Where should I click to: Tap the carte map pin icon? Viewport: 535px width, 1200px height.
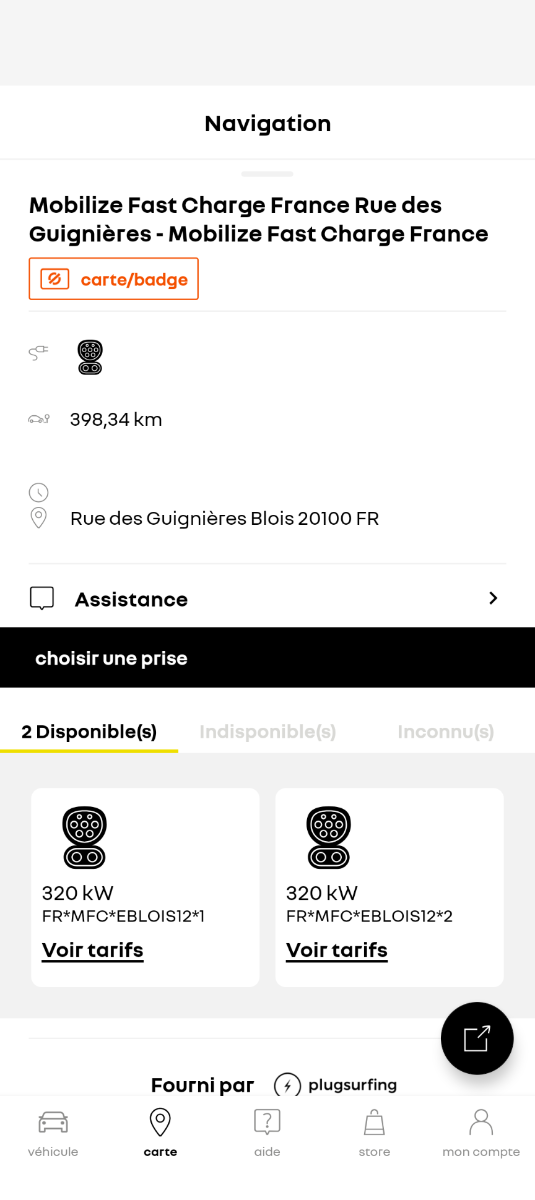[x=160, y=1122]
